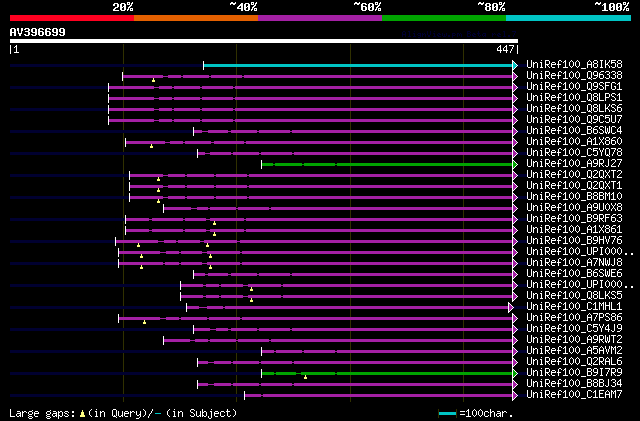Open the UniRef100_Q9C5U7 hit
The width and height of the screenshot is (640, 421).
(x=574, y=120)
